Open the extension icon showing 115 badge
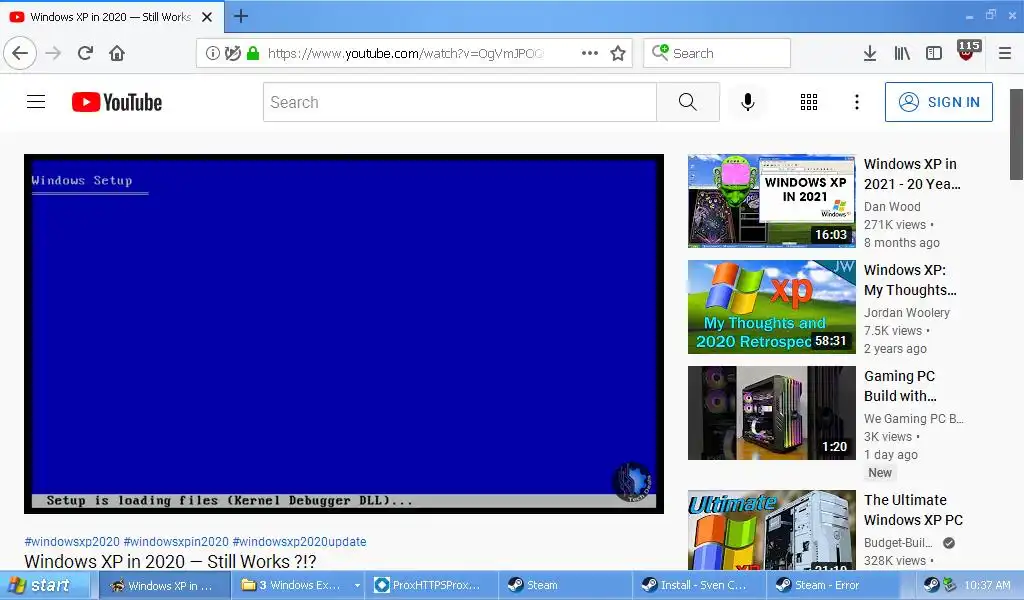This screenshot has width=1024, height=600. pyautogui.click(x=968, y=51)
